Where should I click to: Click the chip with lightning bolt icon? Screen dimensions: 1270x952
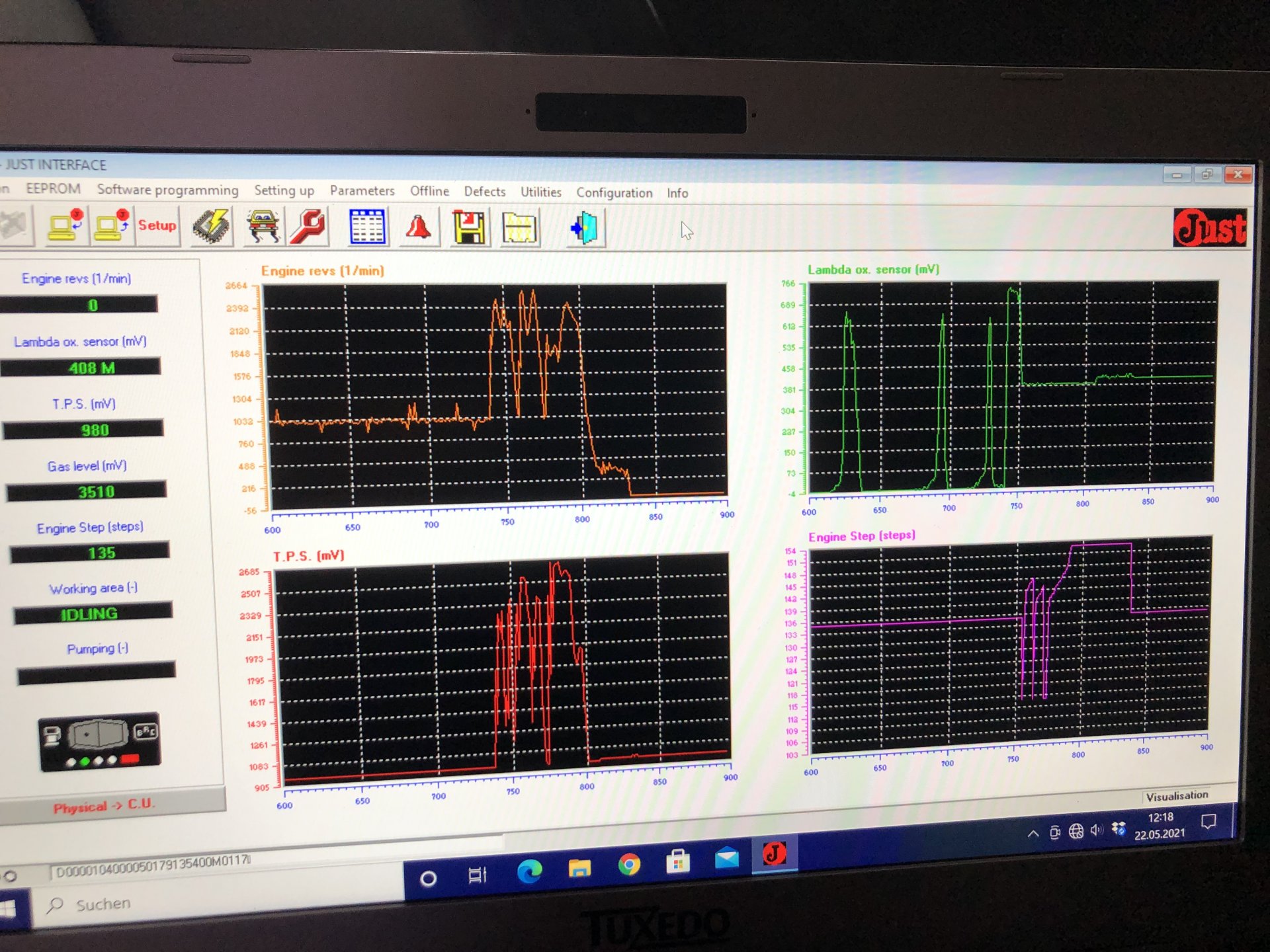pos(212,227)
